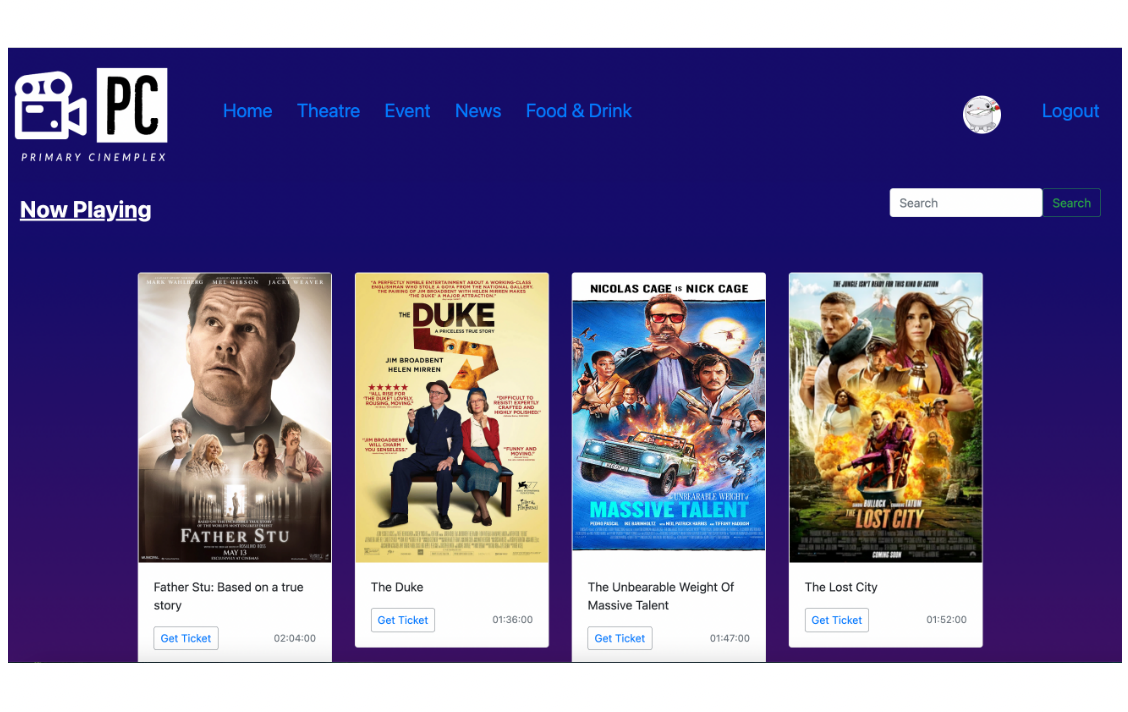Click the 02:04:00 runtime text
The image size is (1128, 712).
point(295,638)
